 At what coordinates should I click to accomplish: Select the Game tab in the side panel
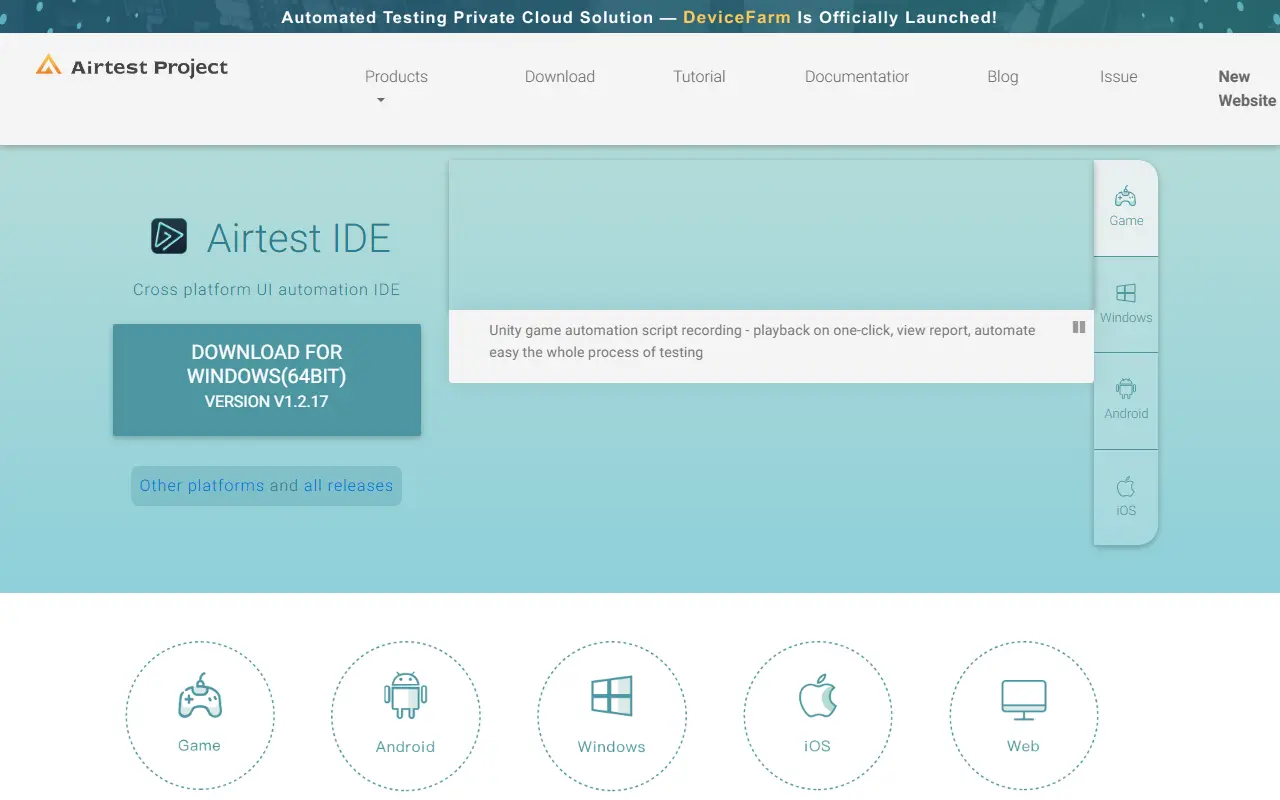1126,208
